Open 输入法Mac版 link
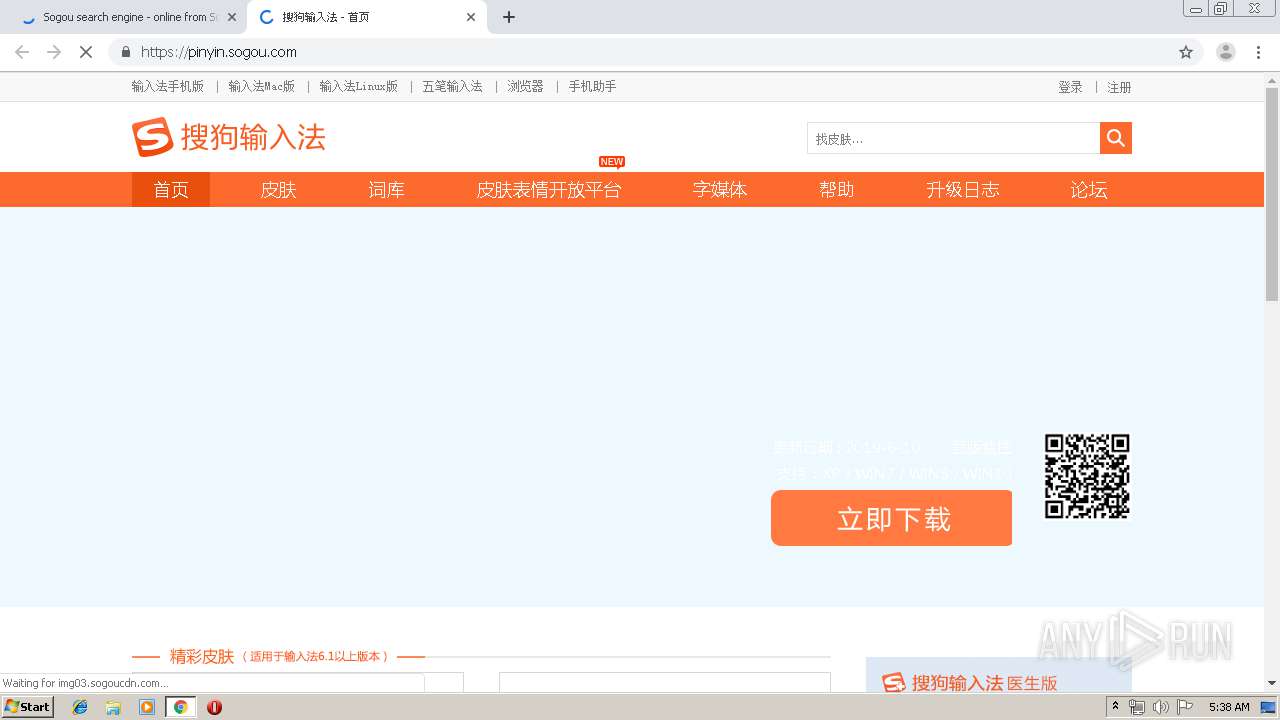 point(261,86)
